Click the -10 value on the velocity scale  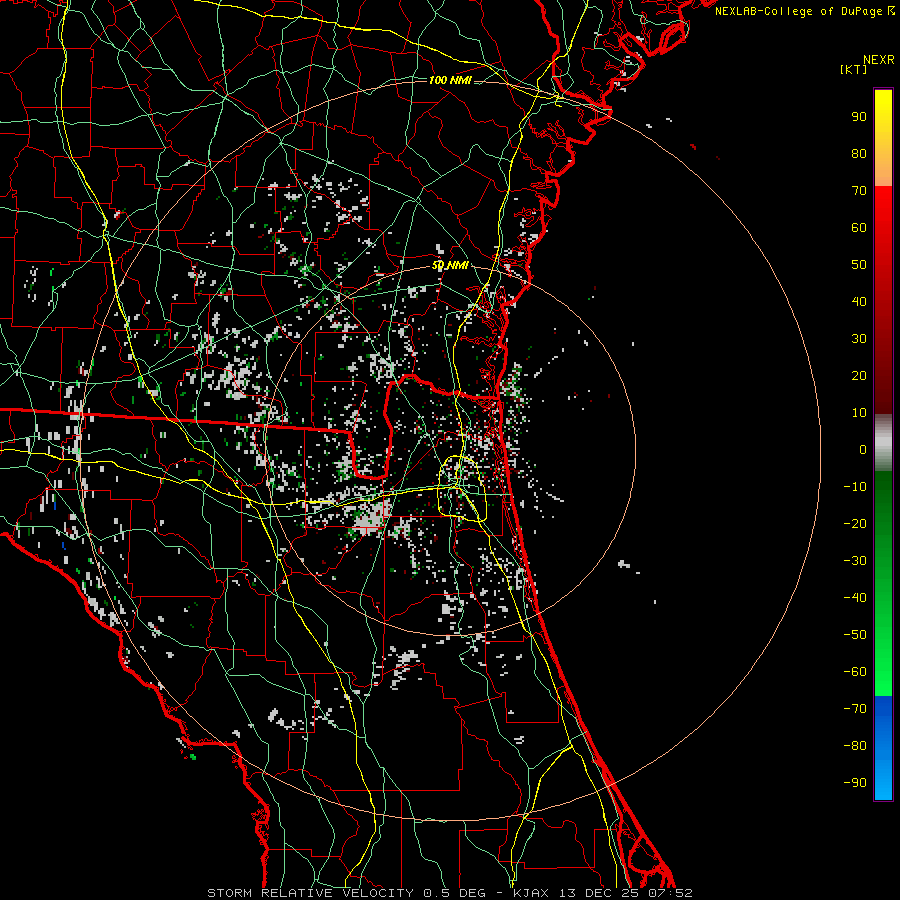tap(855, 487)
